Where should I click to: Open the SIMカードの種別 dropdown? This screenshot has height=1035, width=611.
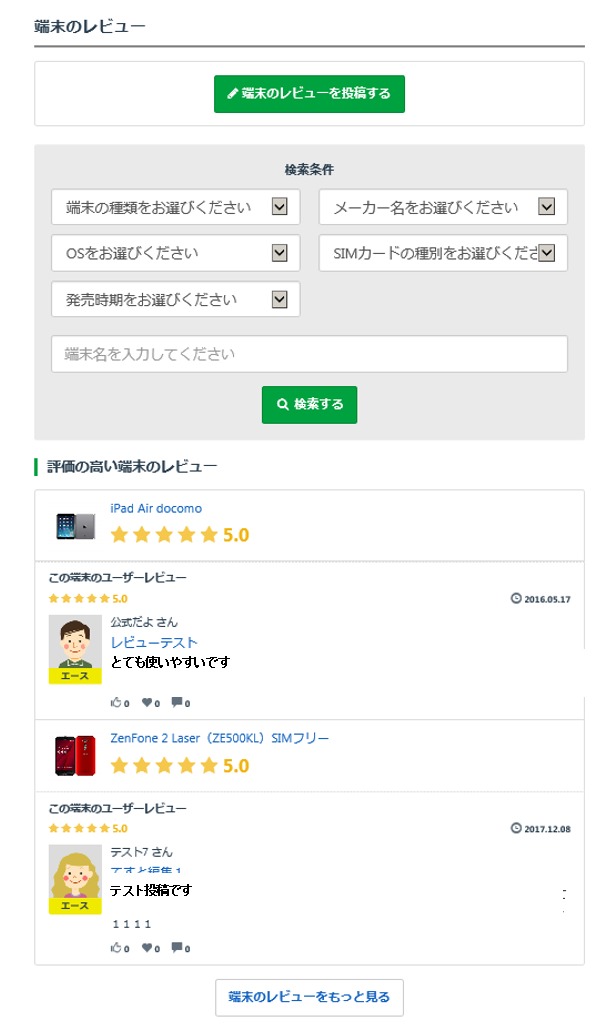pyautogui.click(x=443, y=253)
